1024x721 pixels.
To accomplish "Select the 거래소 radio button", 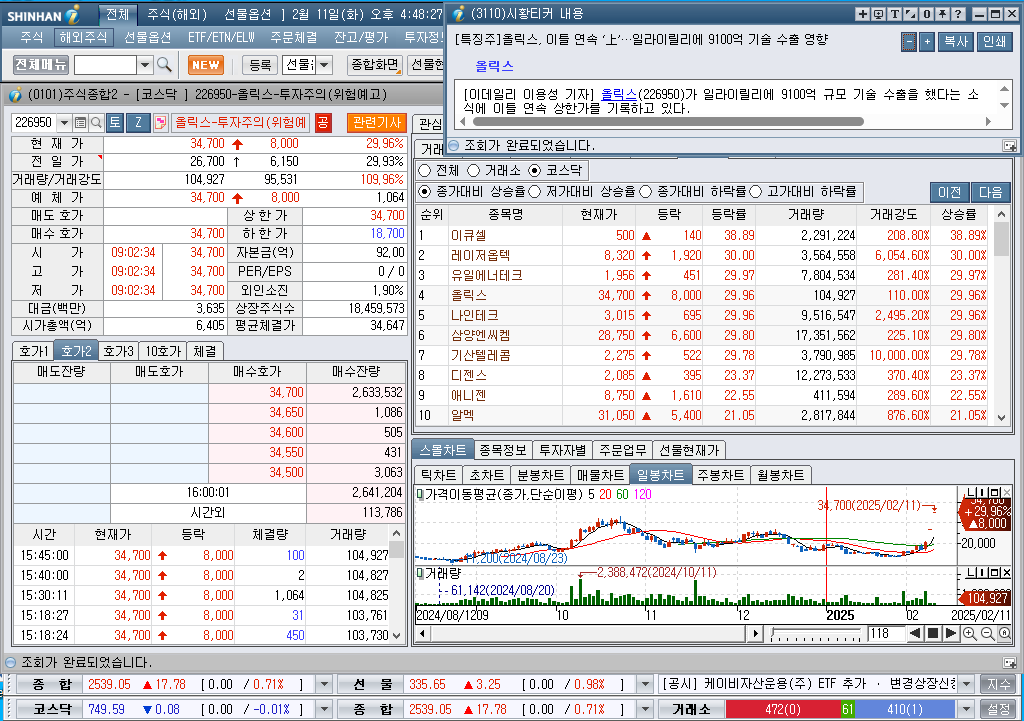I will click(x=474, y=170).
